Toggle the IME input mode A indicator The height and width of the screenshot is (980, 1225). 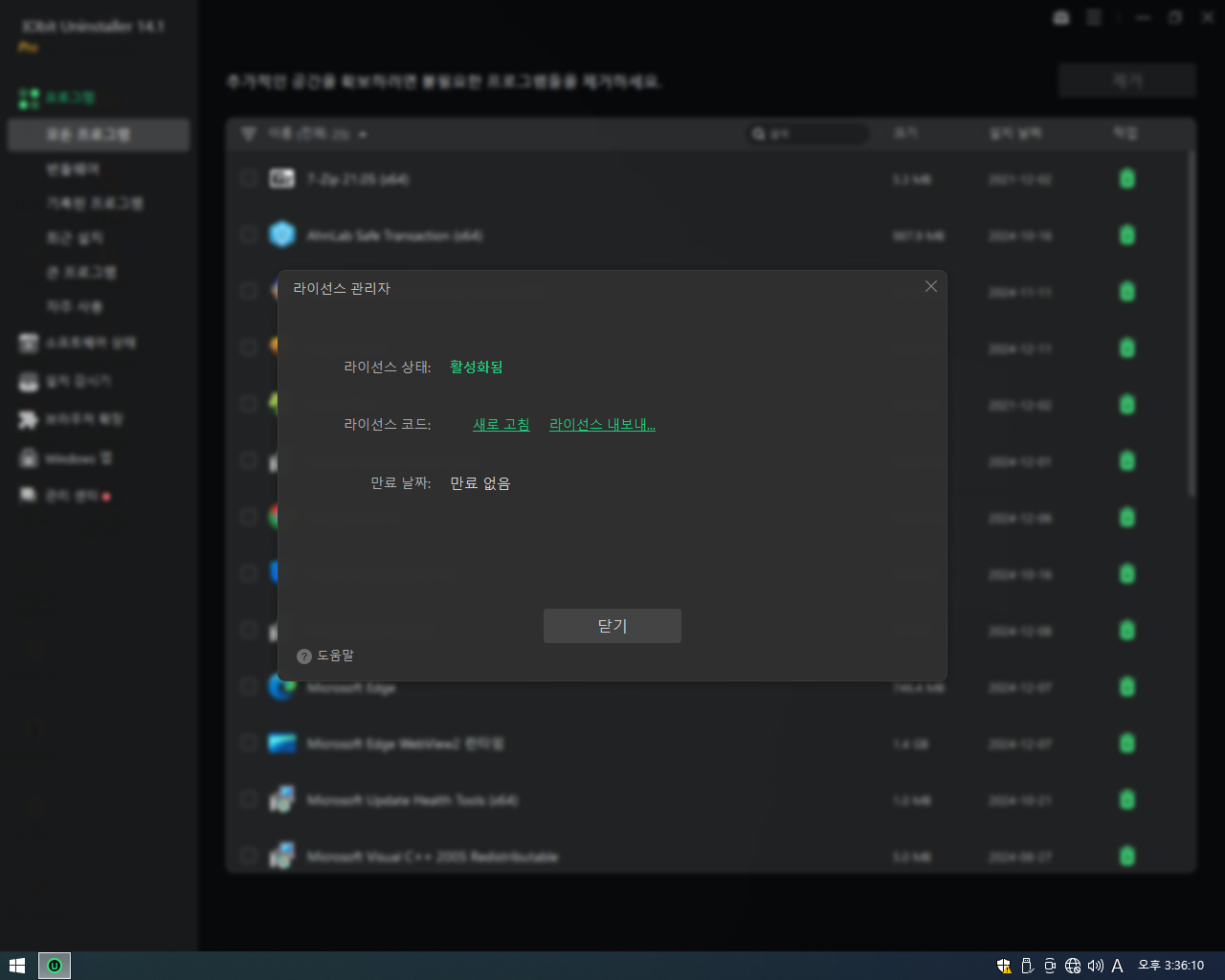pos(1117,966)
